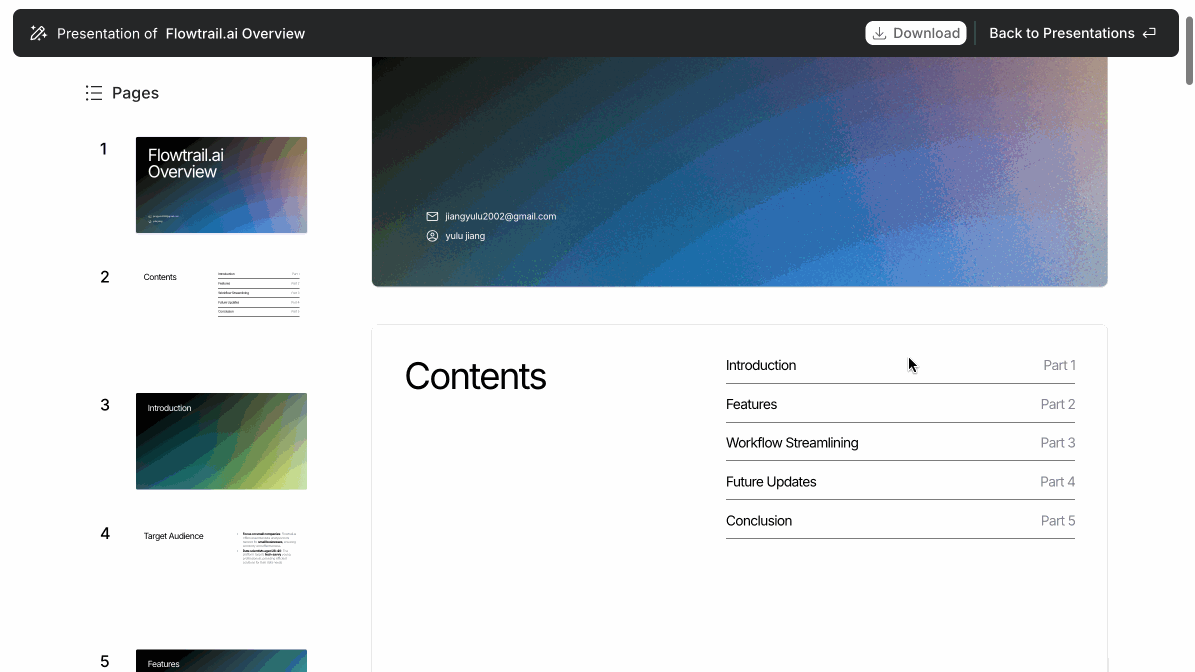
Task: Click the Conclusion Part 5 row
Action: (900, 520)
